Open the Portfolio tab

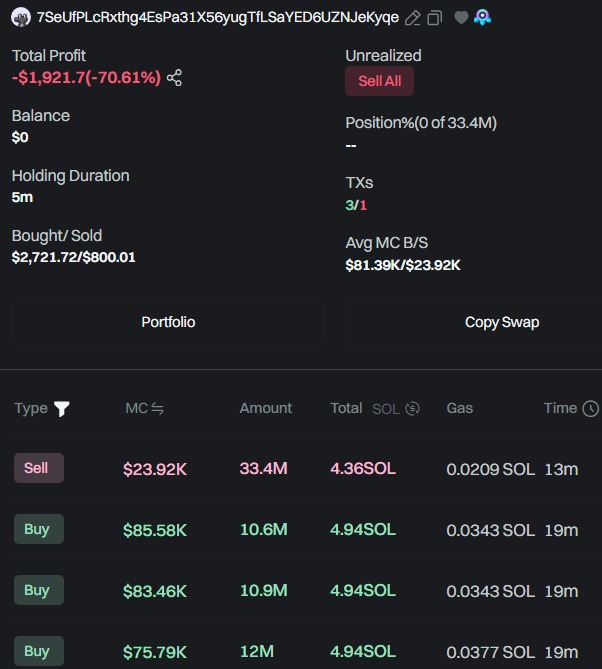(168, 322)
